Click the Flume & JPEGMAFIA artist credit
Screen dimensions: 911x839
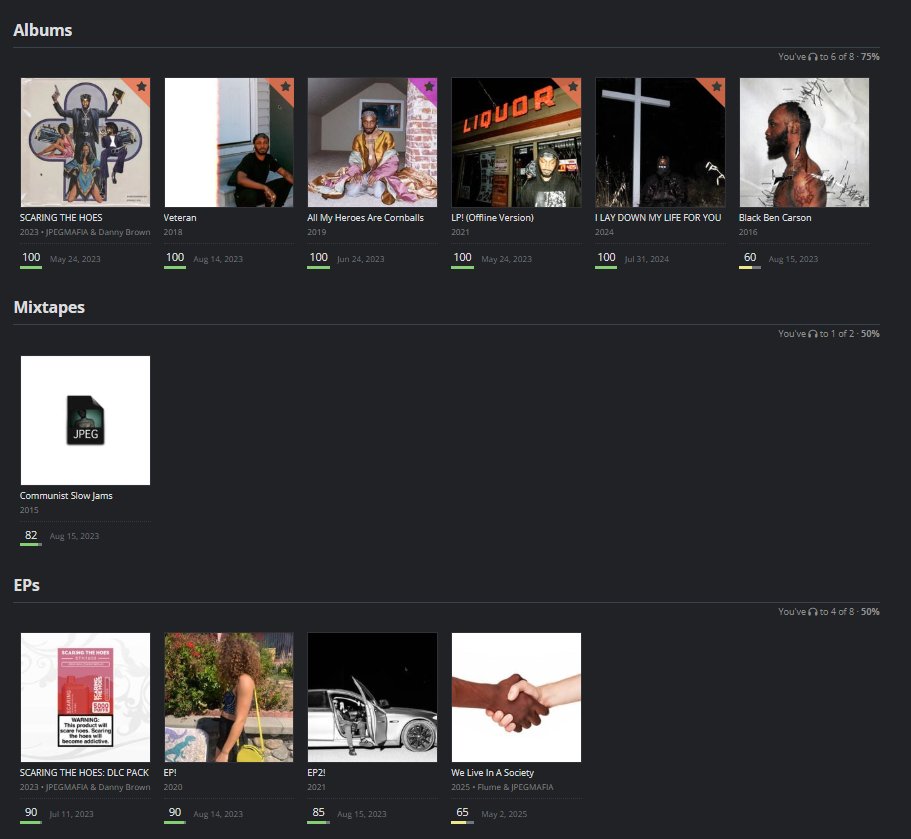[x=515, y=787]
